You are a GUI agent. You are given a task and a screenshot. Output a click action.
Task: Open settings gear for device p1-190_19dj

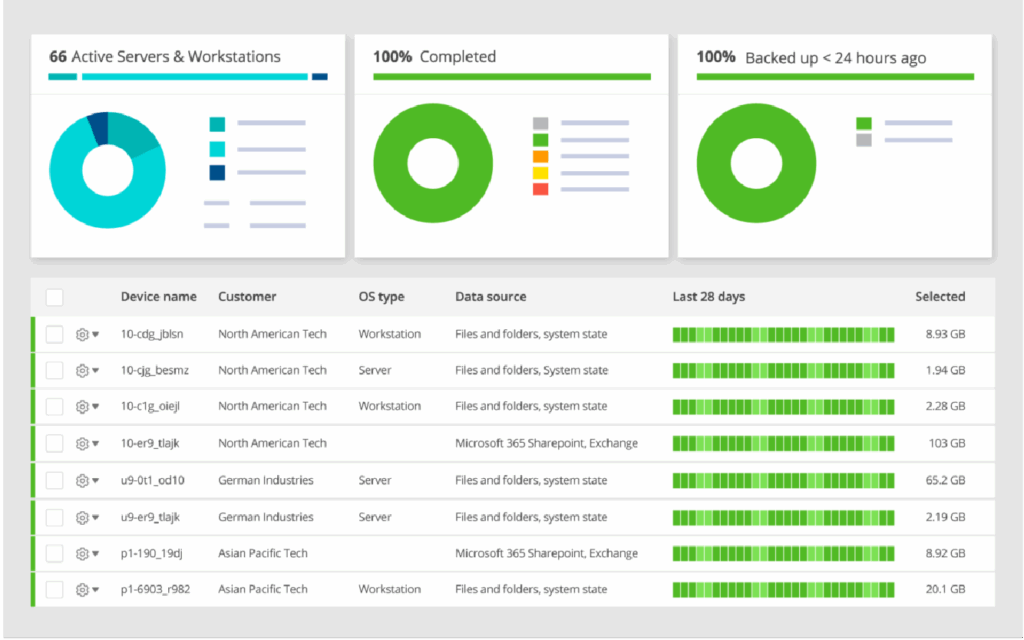click(x=83, y=553)
